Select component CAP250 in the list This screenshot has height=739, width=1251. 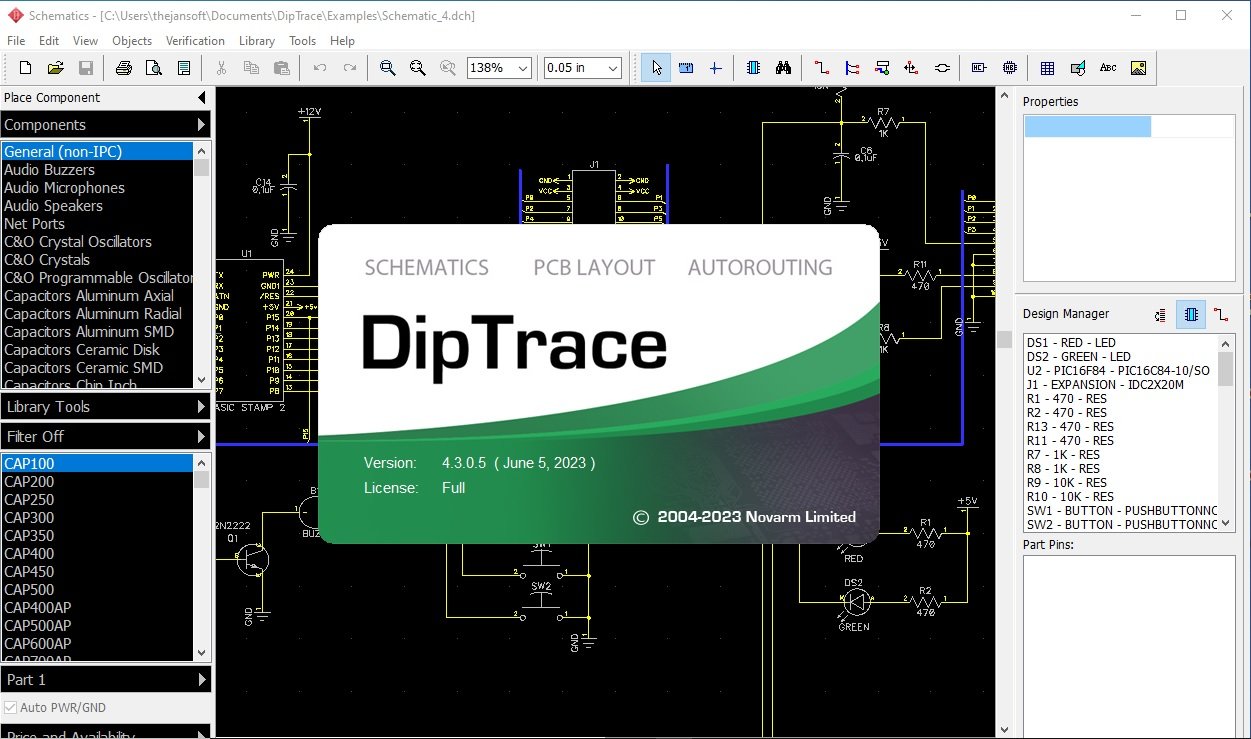(97, 500)
